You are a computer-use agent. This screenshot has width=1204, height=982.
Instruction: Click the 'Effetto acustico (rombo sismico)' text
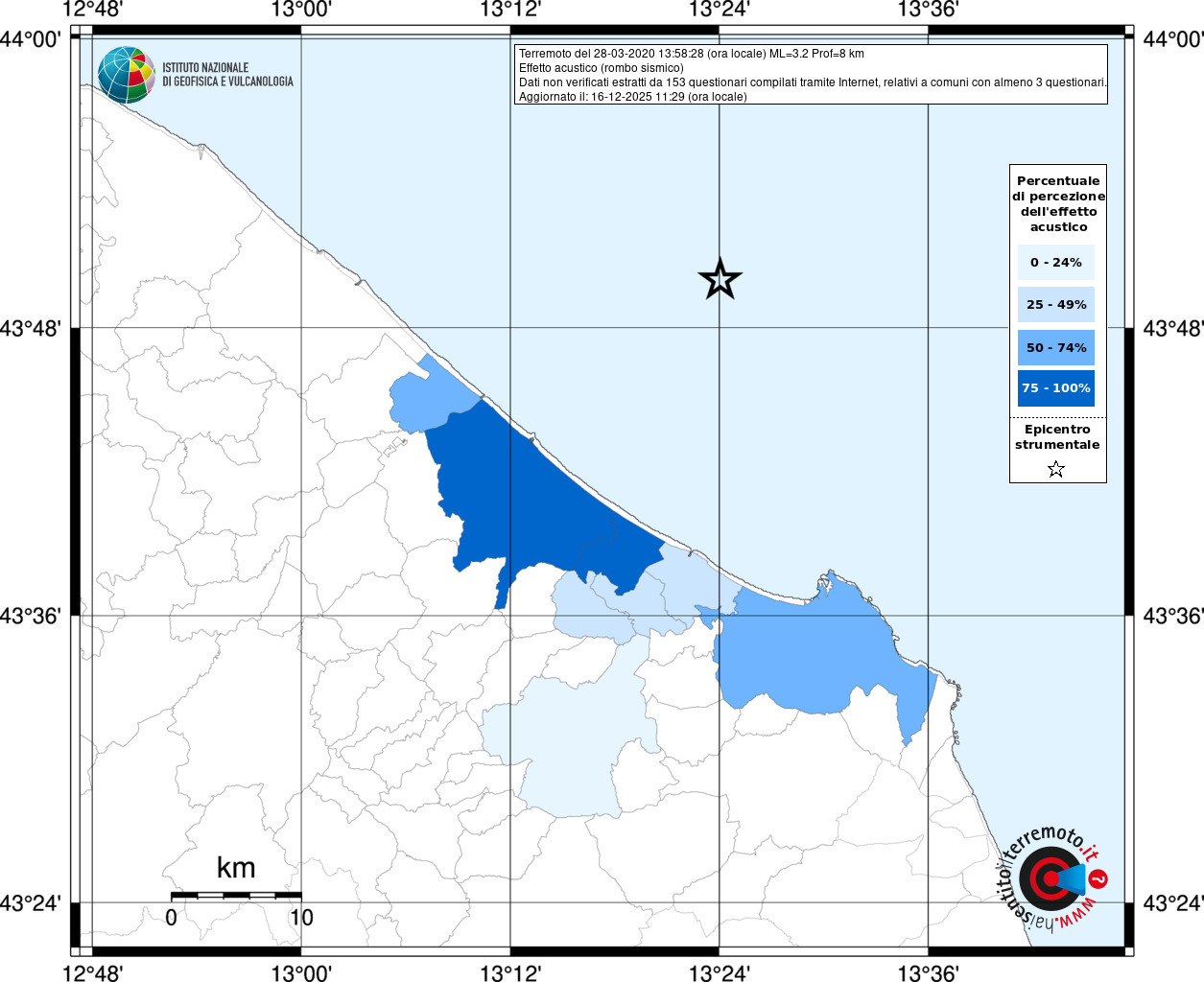pos(601,68)
